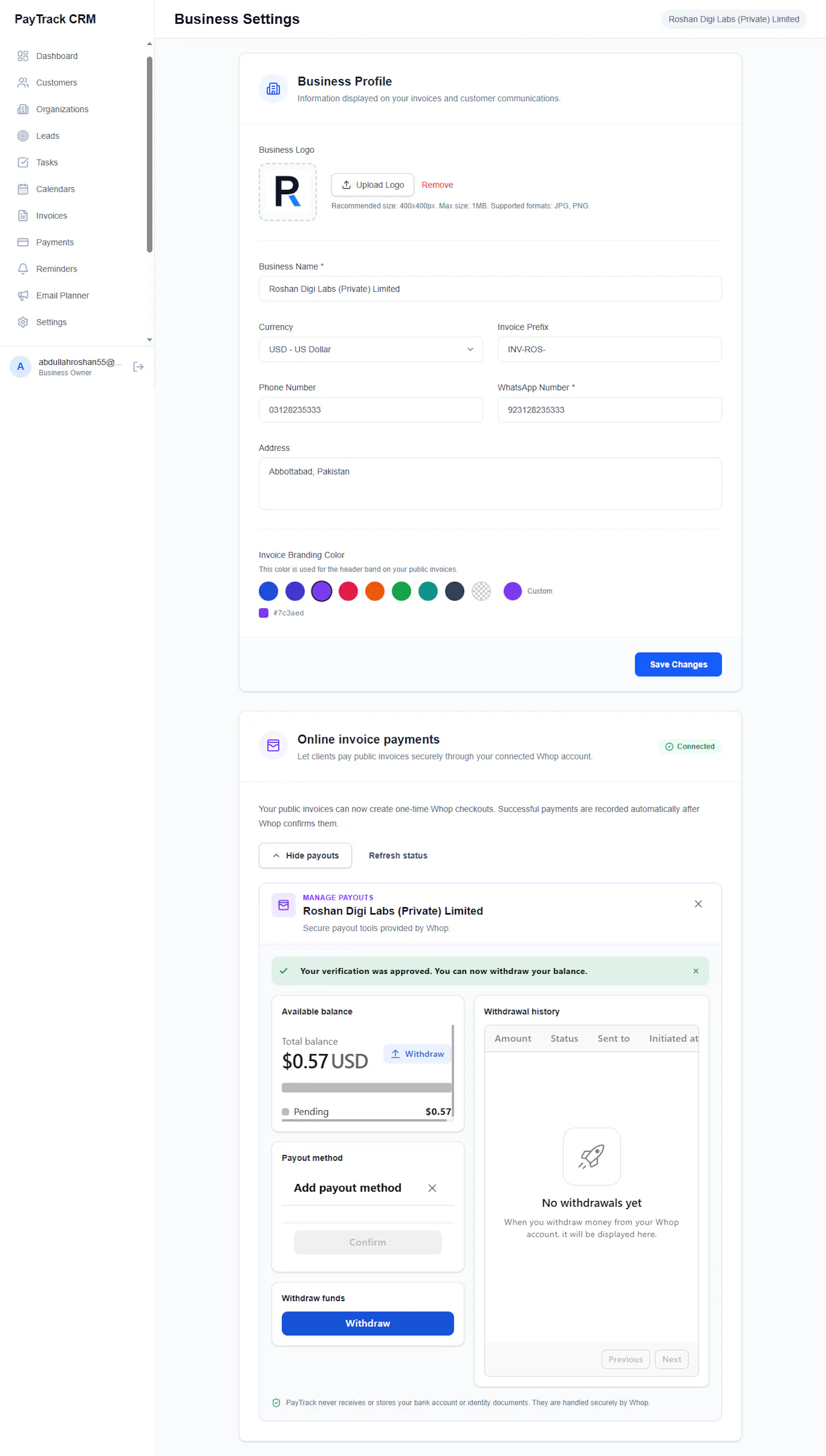The width and height of the screenshot is (826, 1456).
Task: Click the disabled Confirm button
Action: coord(368,1242)
